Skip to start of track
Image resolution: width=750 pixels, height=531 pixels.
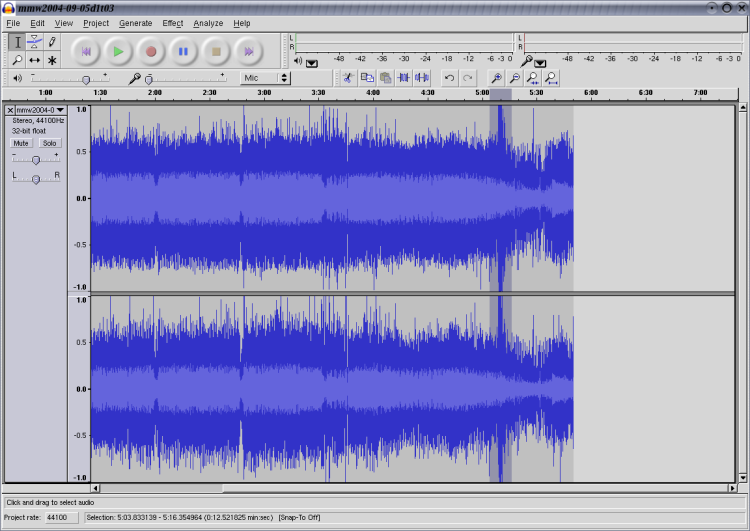tap(86, 51)
